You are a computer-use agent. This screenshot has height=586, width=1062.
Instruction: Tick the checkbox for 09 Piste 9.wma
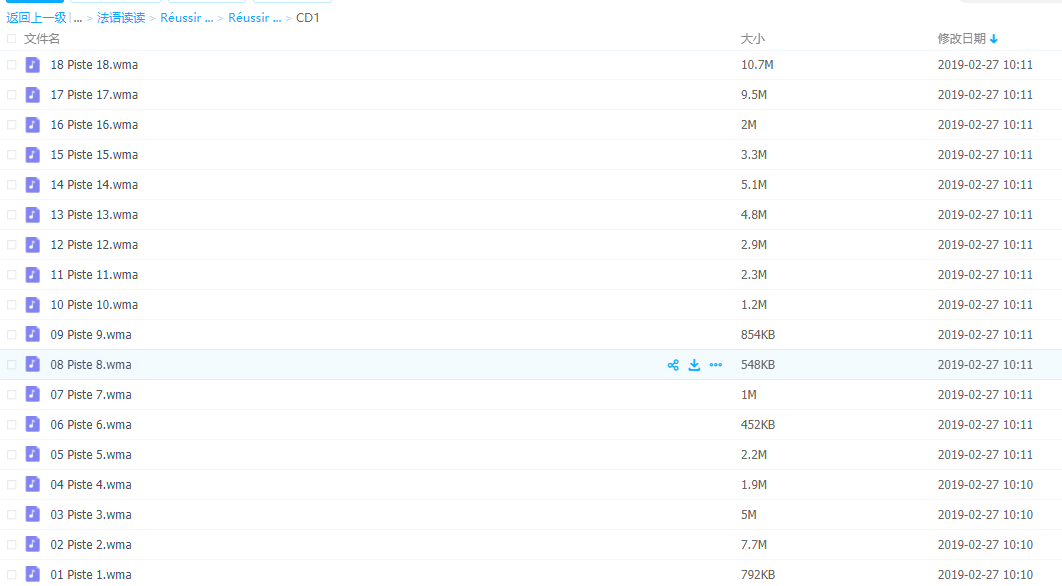click(12, 335)
